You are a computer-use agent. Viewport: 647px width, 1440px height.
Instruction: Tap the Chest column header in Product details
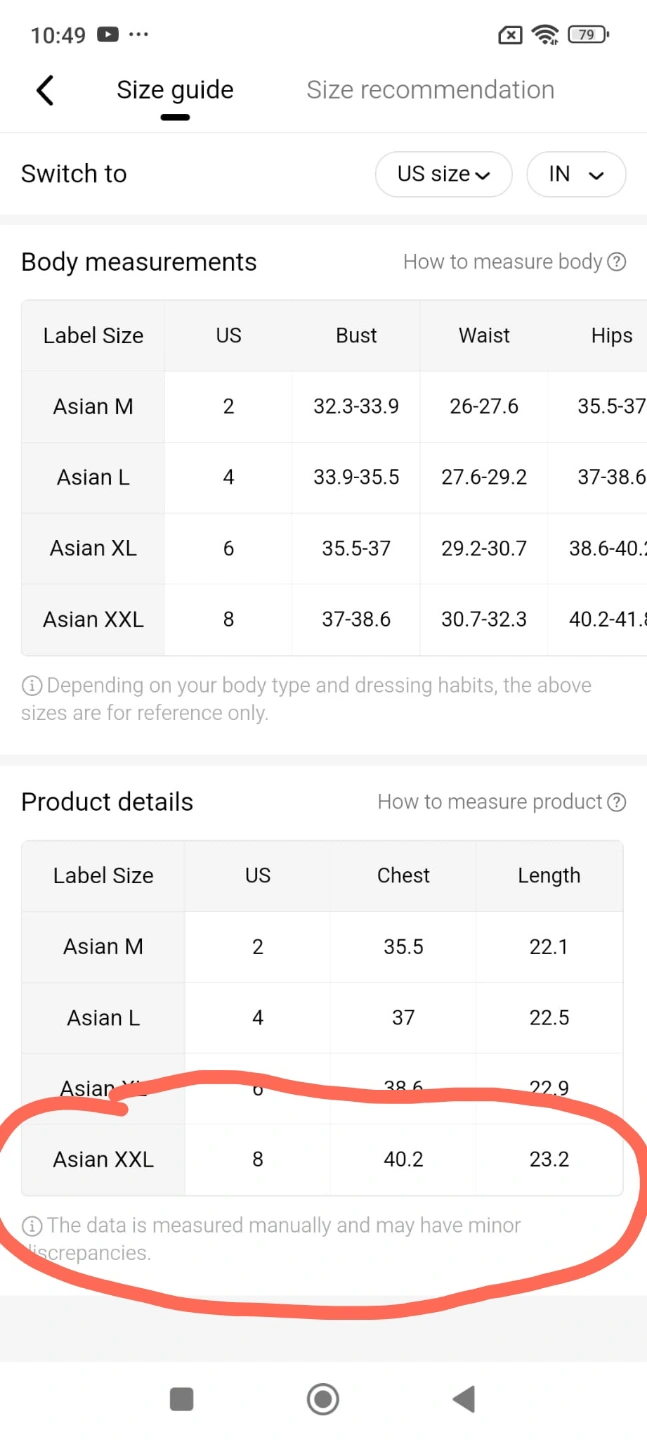pyautogui.click(x=403, y=876)
